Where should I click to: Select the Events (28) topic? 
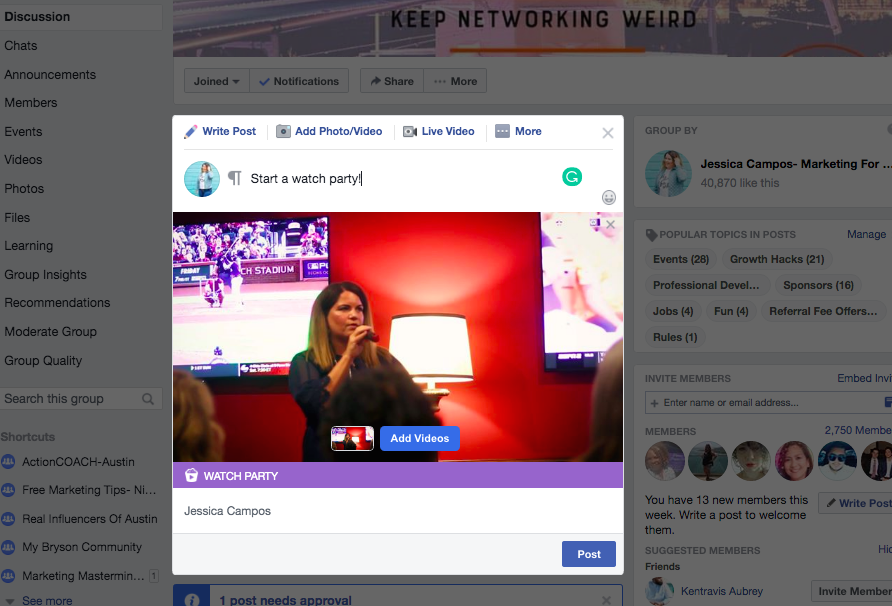click(x=681, y=259)
